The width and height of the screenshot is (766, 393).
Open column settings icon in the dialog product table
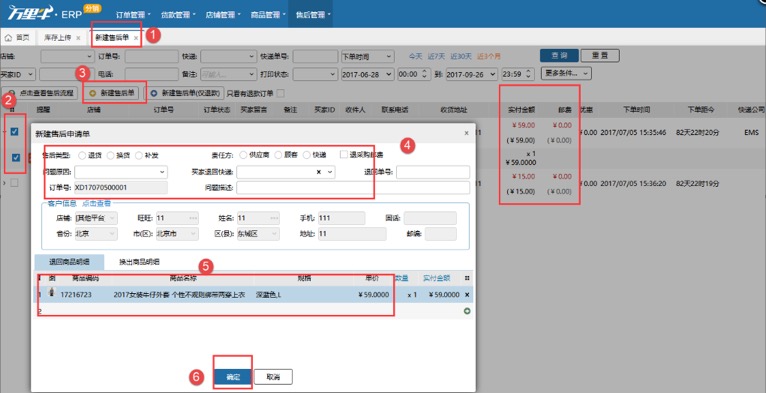click(x=467, y=278)
